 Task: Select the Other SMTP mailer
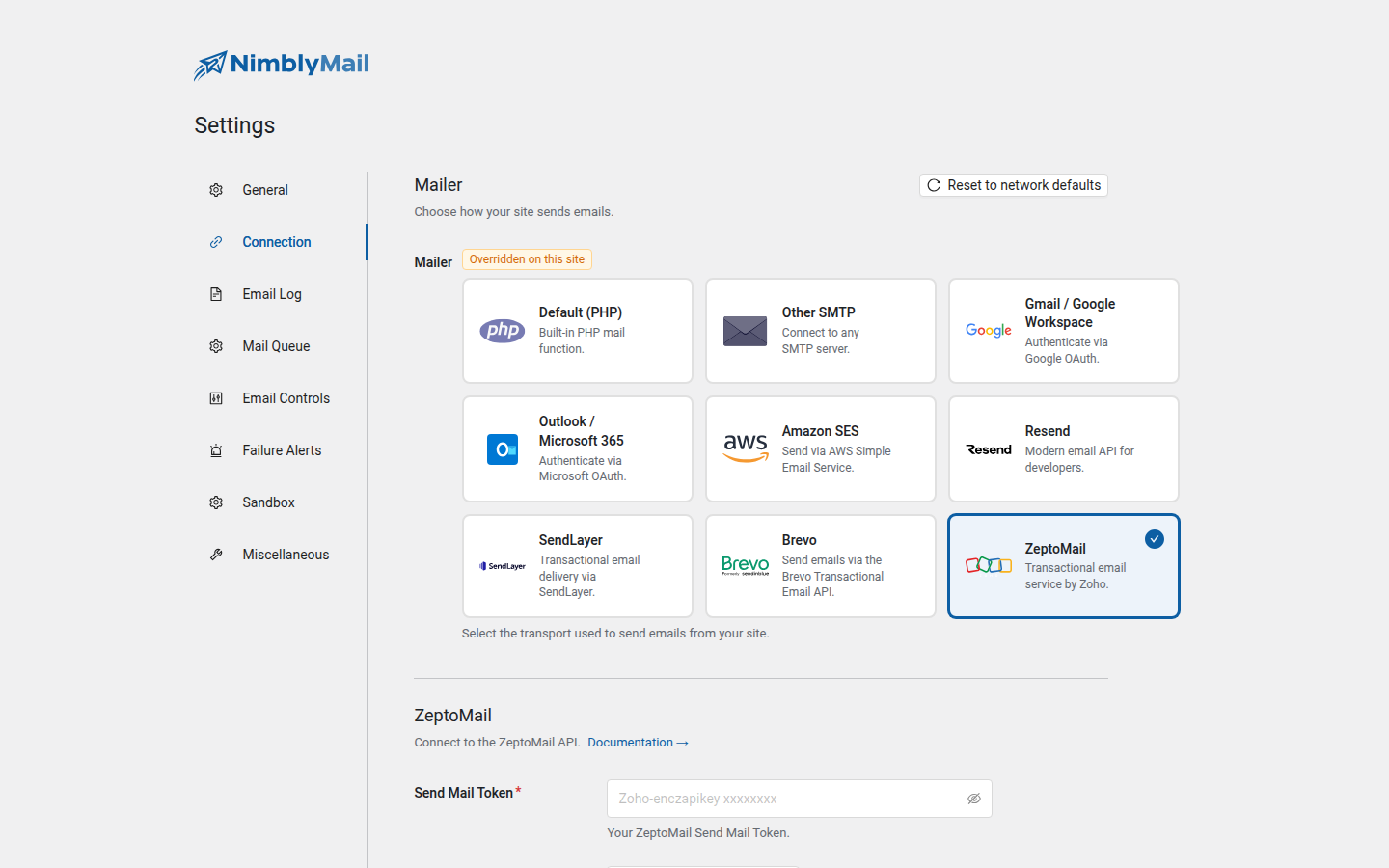pyautogui.click(x=821, y=331)
